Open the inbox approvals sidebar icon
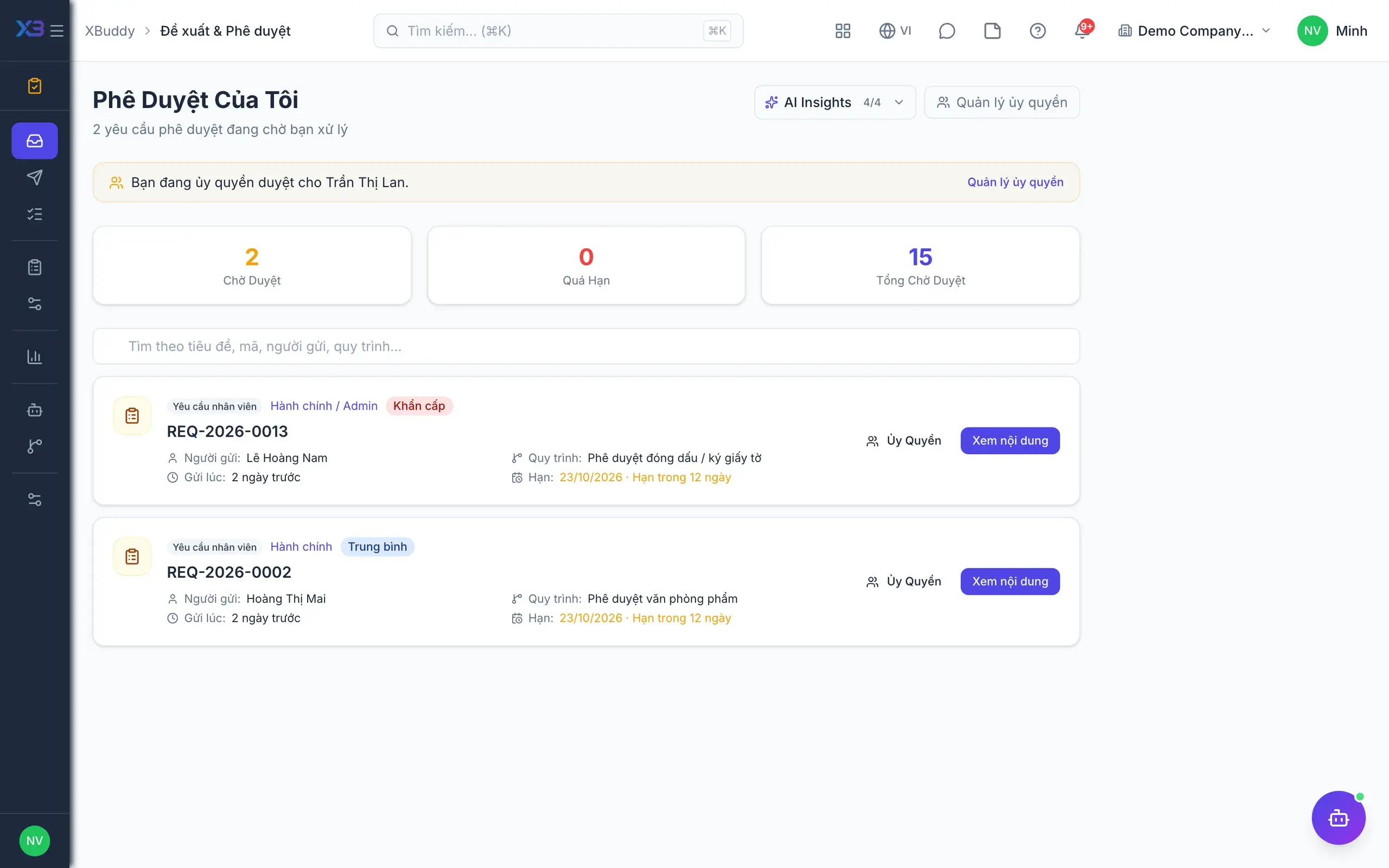This screenshot has height=868, width=1389. [34, 141]
